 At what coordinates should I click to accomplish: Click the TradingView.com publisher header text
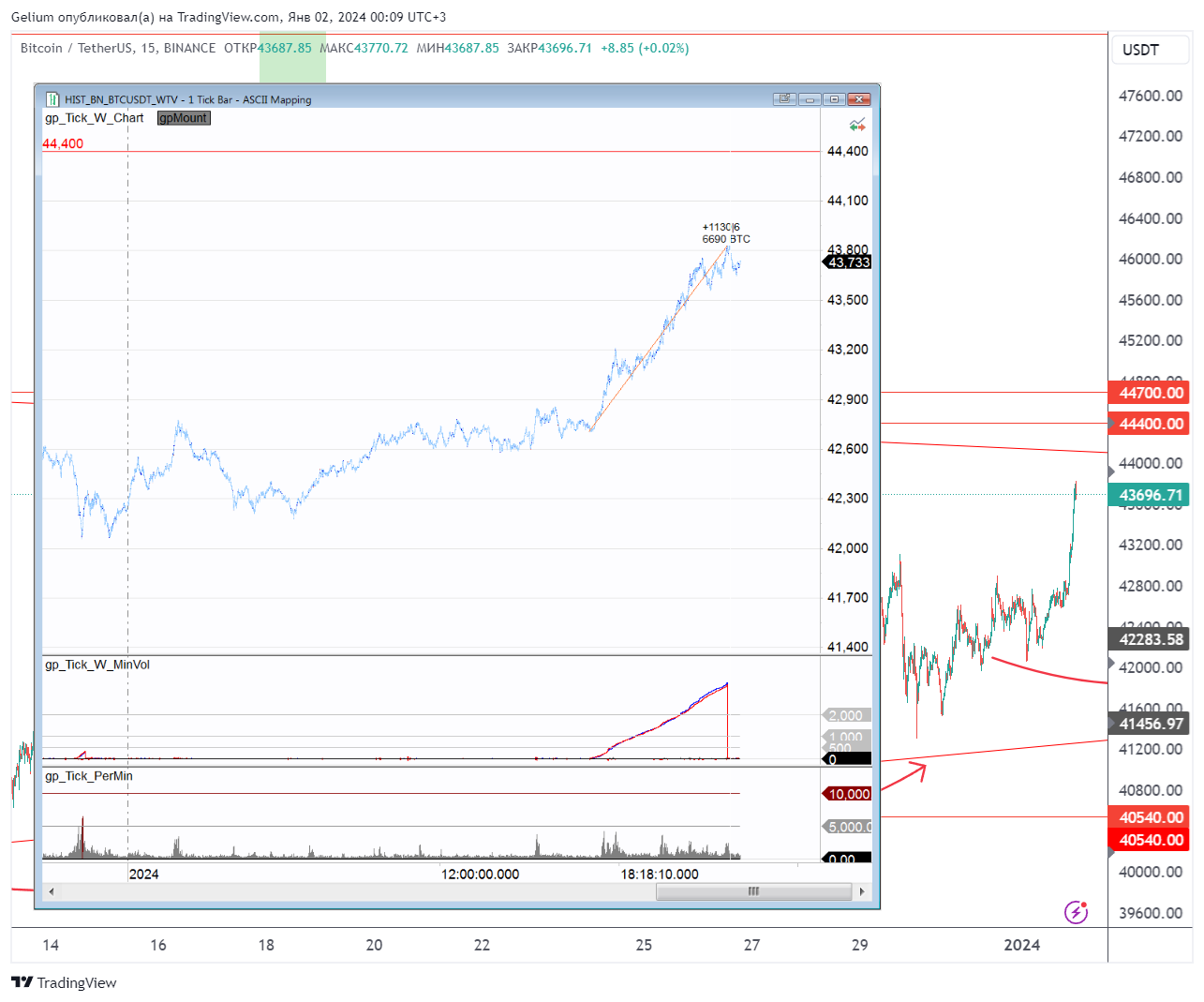click(229, 17)
